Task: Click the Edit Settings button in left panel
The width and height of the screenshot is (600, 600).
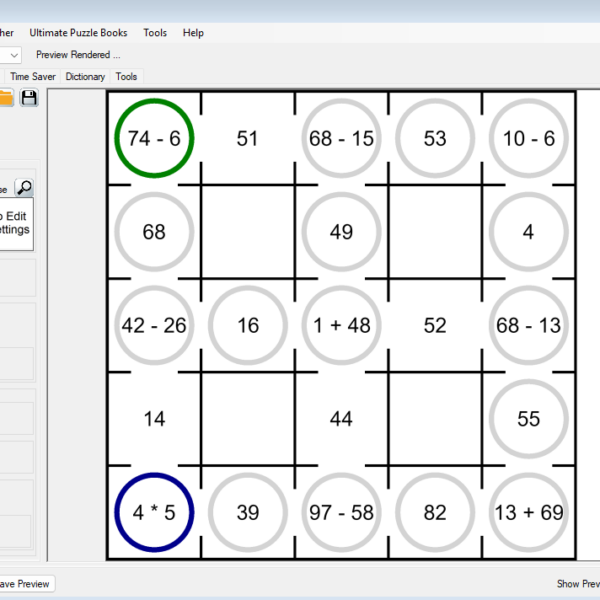Action: point(15,222)
